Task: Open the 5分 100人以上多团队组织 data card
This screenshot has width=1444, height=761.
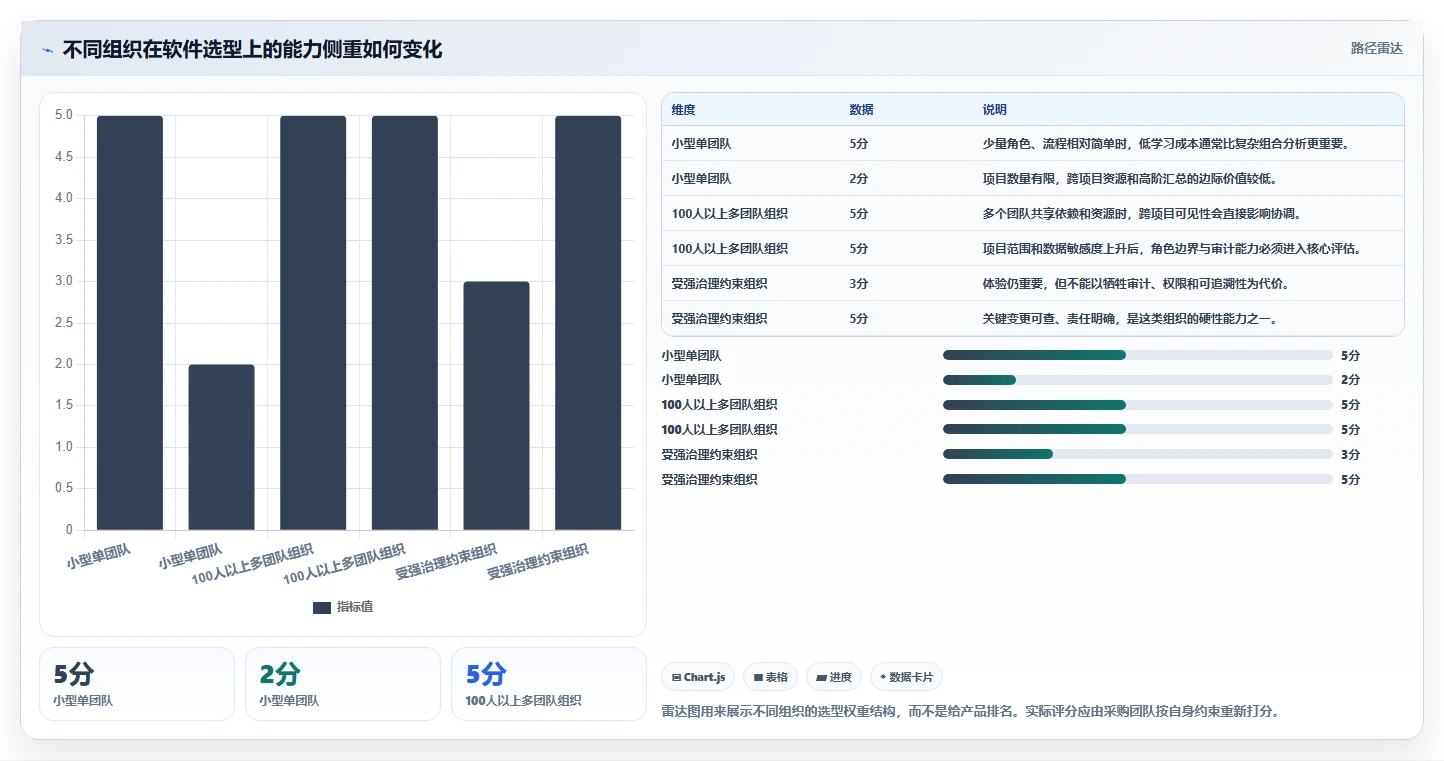Action: [x=549, y=684]
